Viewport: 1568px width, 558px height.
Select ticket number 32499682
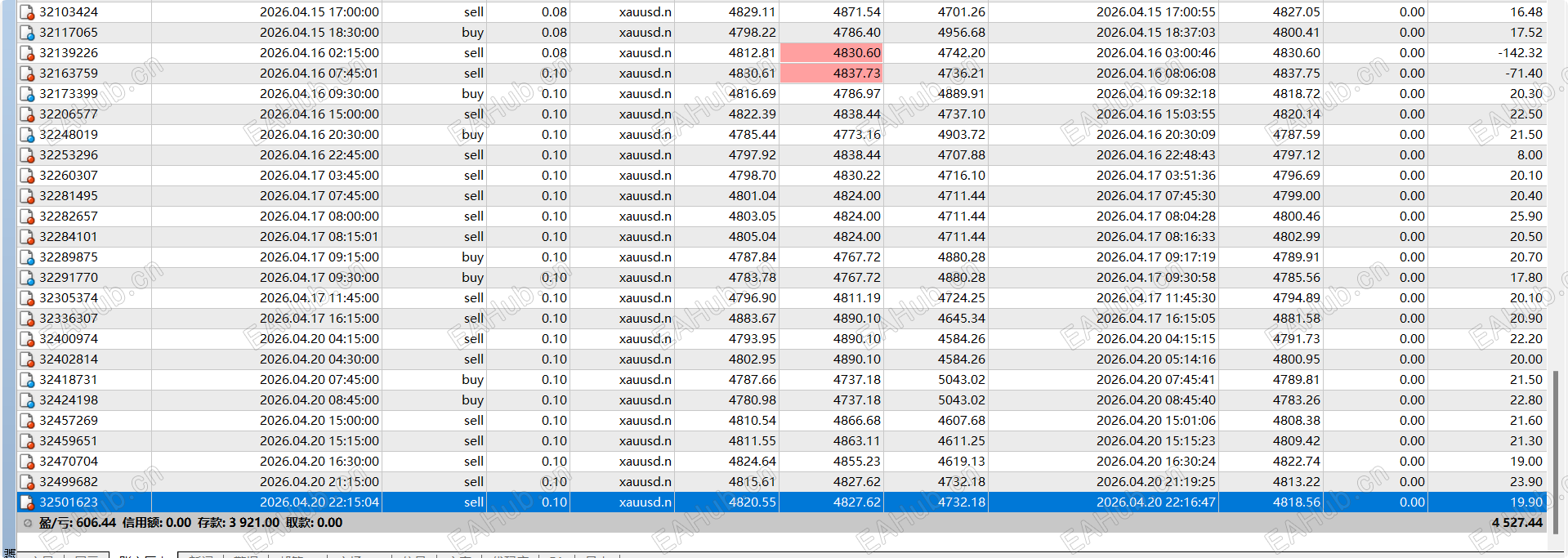tap(69, 482)
